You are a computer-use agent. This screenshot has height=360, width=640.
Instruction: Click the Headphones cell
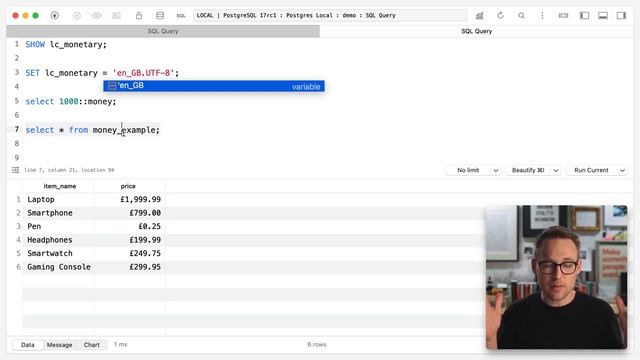coord(58,240)
